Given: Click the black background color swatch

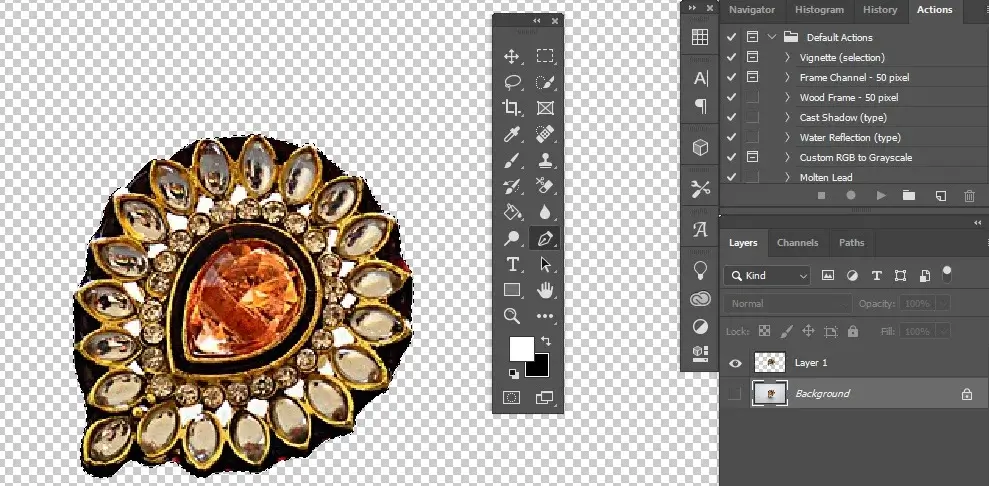Looking at the screenshot, I should point(539,367).
